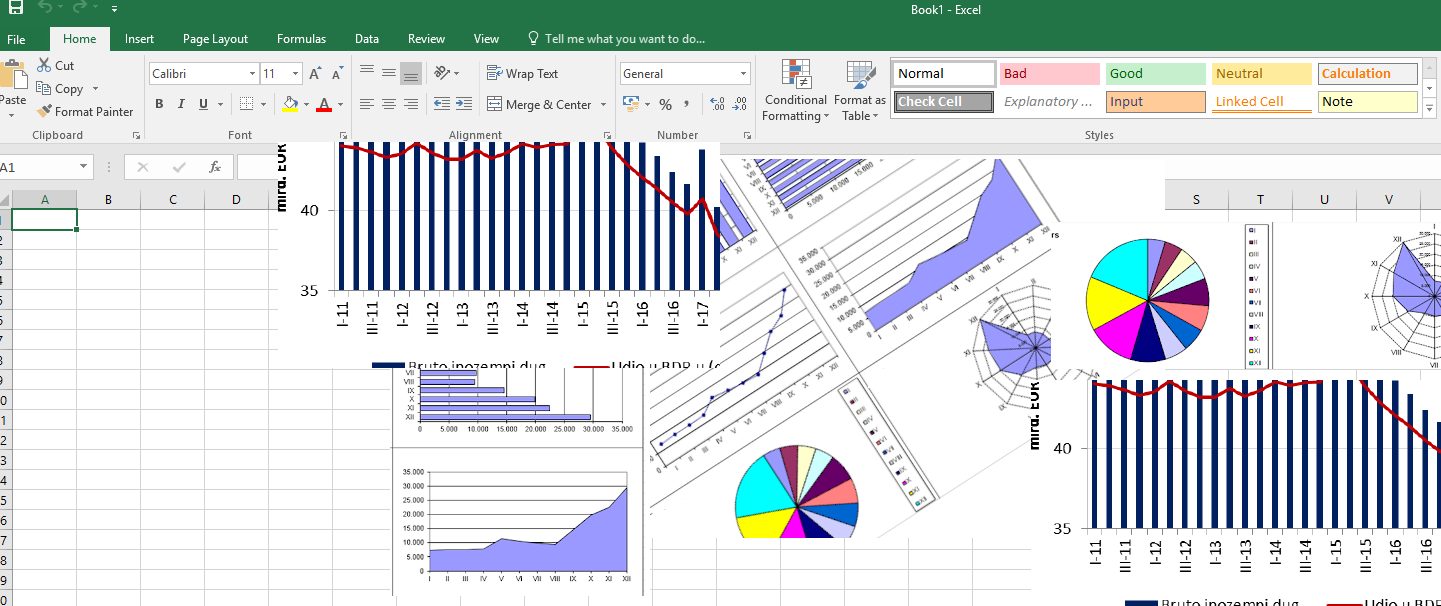Open the General number format dropdown
Image resolution: width=1441 pixels, height=606 pixels.
pos(743,74)
